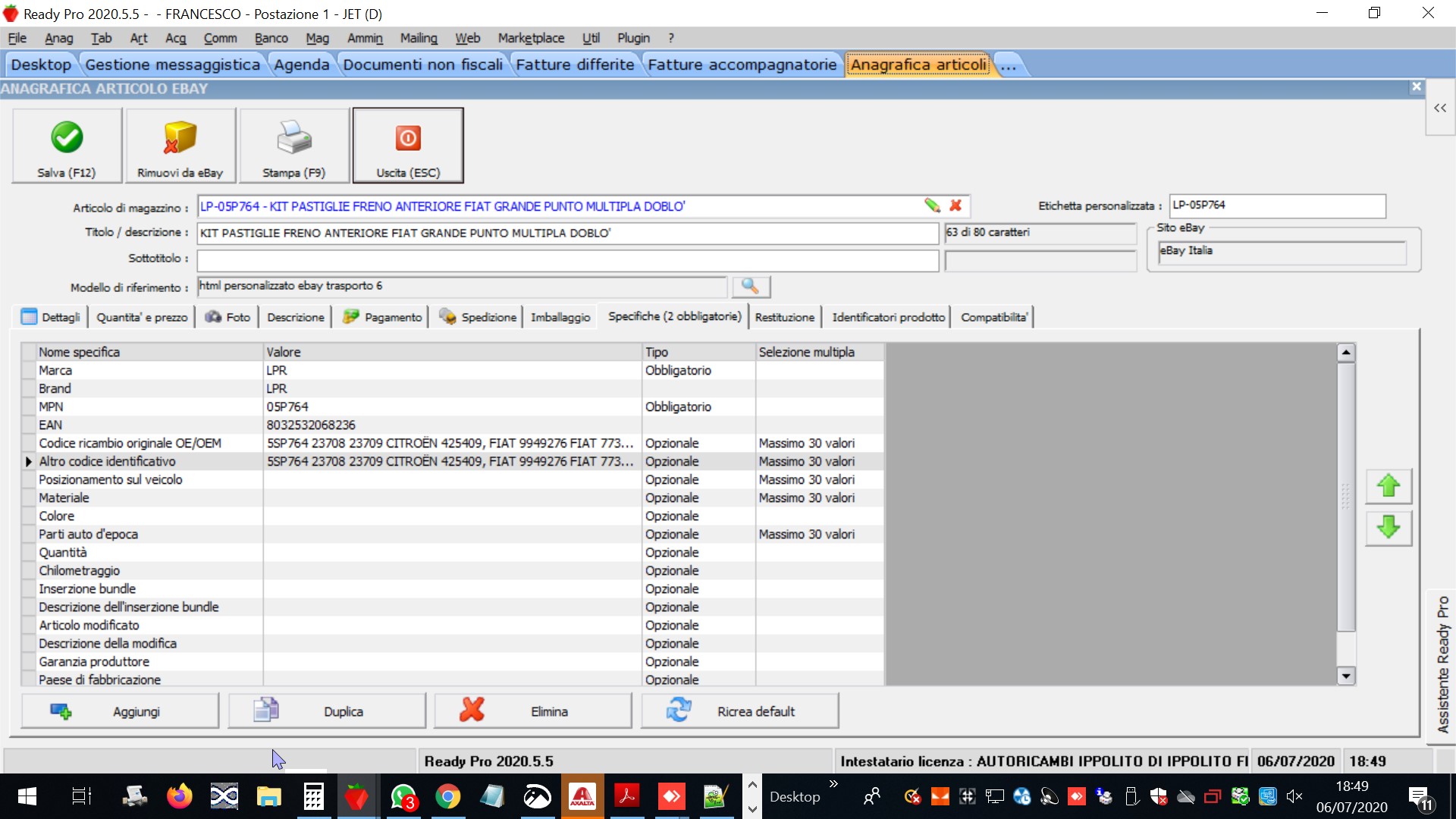Click Duplica button
The height and width of the screenshot is (819, 1456).
point(327,711)
